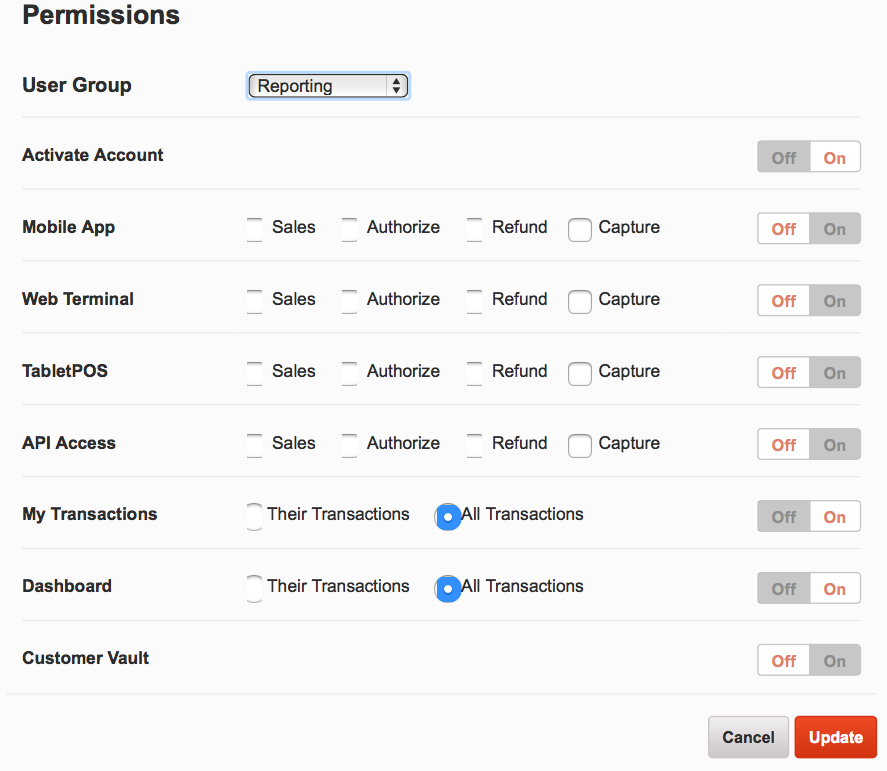This screenshot has width=887, height=771.
Task: Turn On the Mobile App toggle
Action: click(834, 229)
